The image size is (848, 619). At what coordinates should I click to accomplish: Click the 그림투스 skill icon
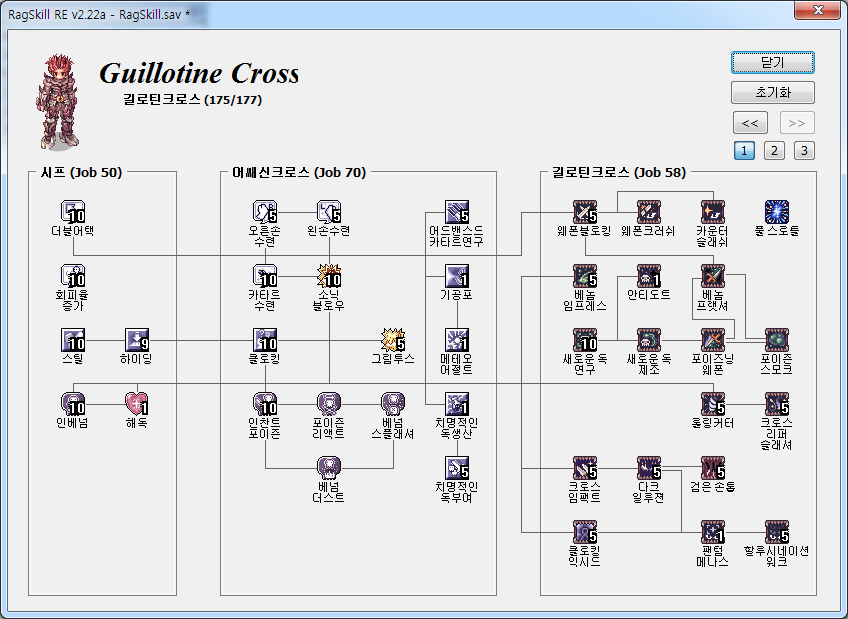tap(393, 340)
